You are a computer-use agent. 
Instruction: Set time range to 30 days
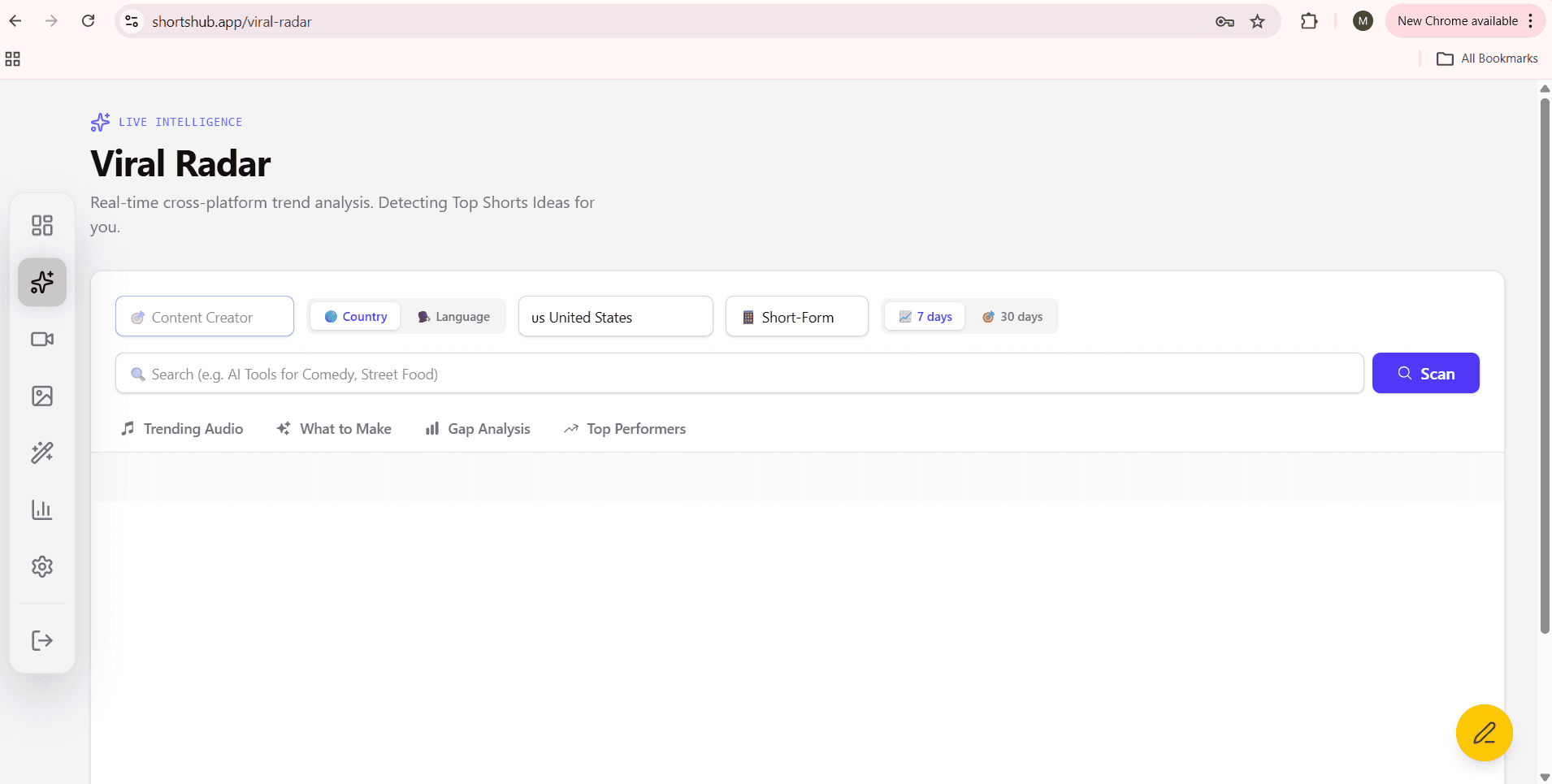coord(1012,317)
